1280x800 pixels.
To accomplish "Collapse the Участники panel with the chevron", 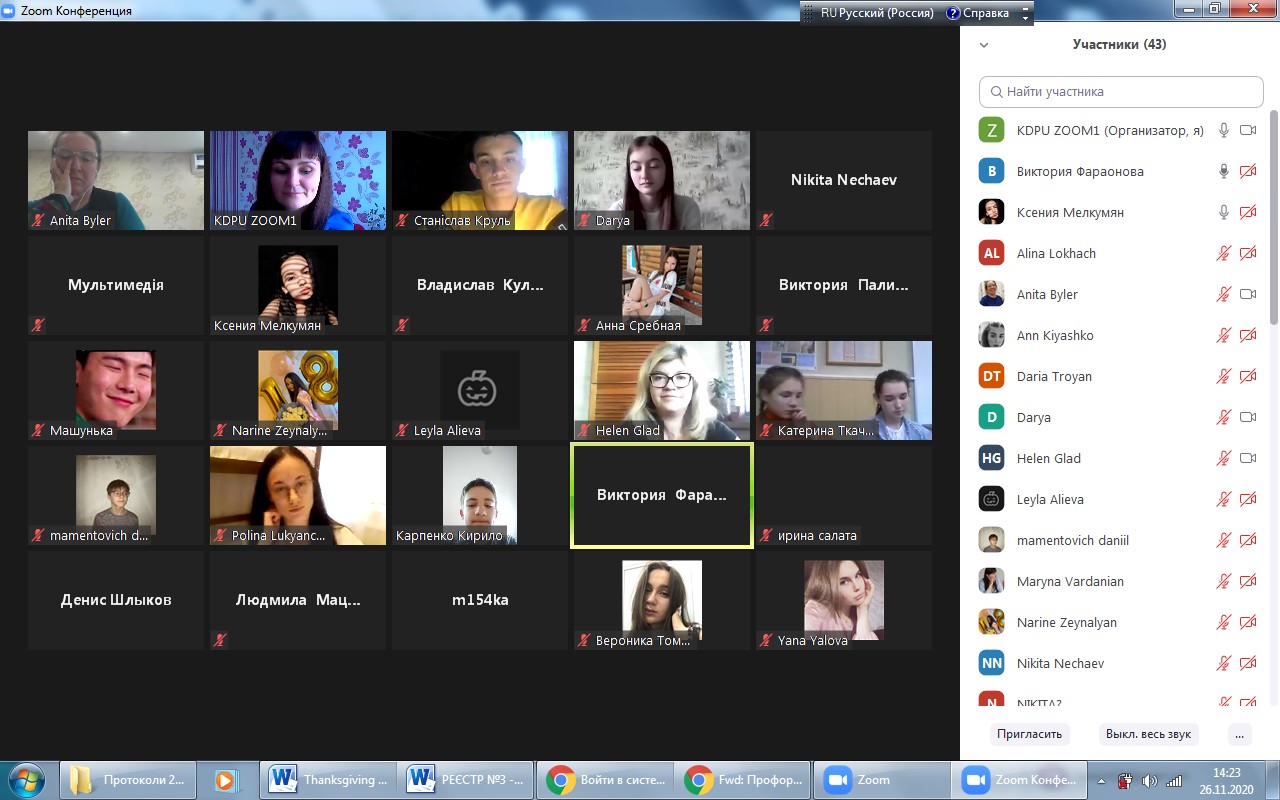I will point(984,45).
